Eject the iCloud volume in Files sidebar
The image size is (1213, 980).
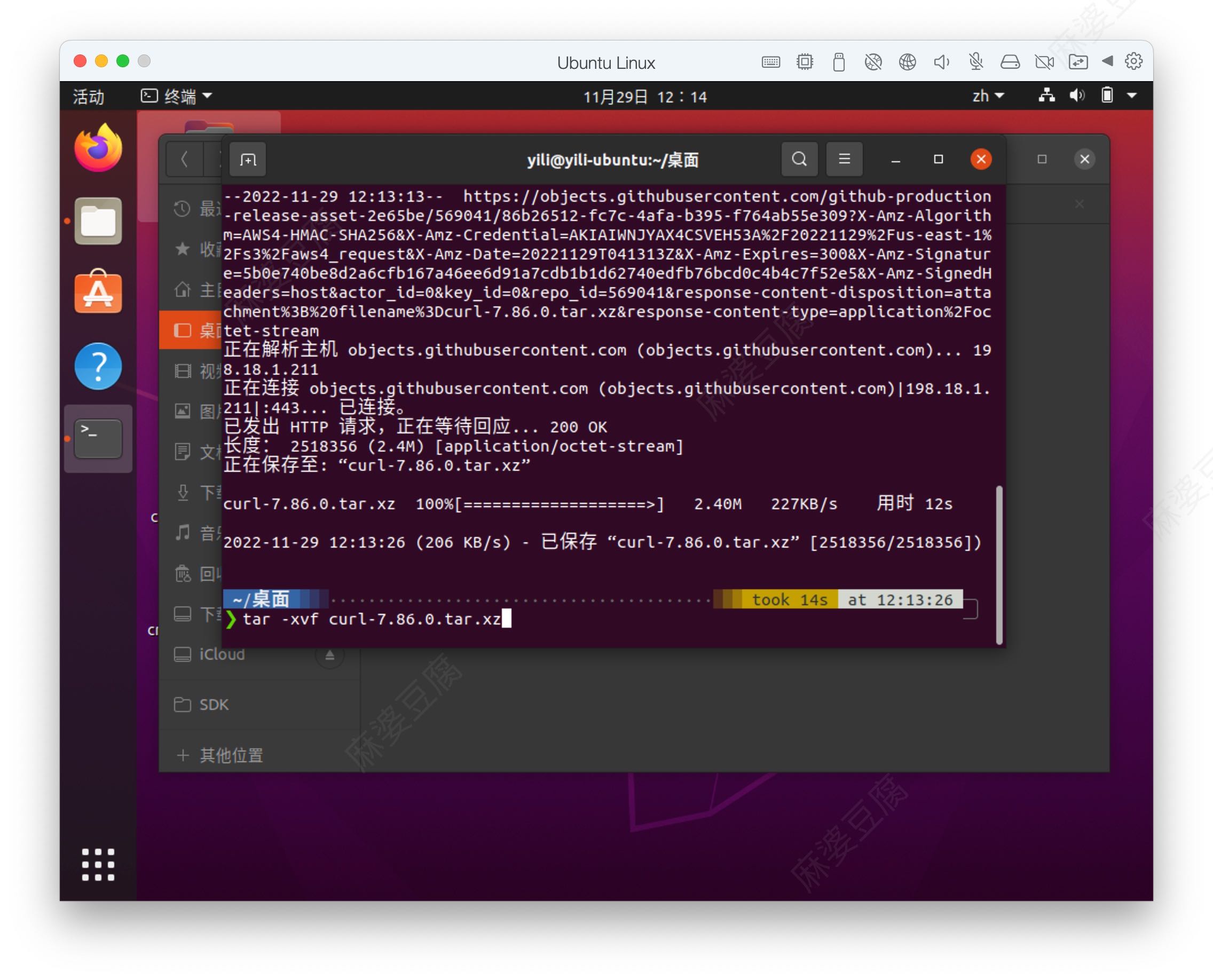click(330, 655)
